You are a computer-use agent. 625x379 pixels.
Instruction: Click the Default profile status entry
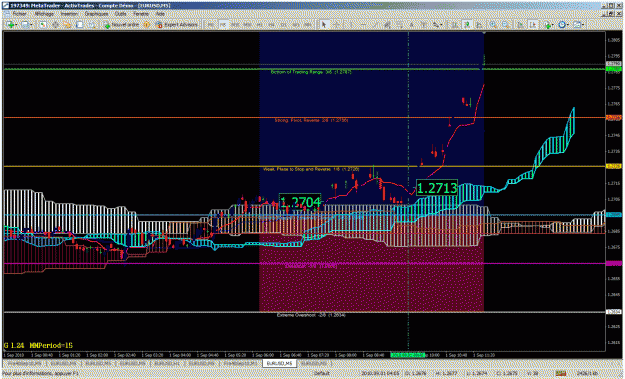pyautogui.click(x=322, y=373)
